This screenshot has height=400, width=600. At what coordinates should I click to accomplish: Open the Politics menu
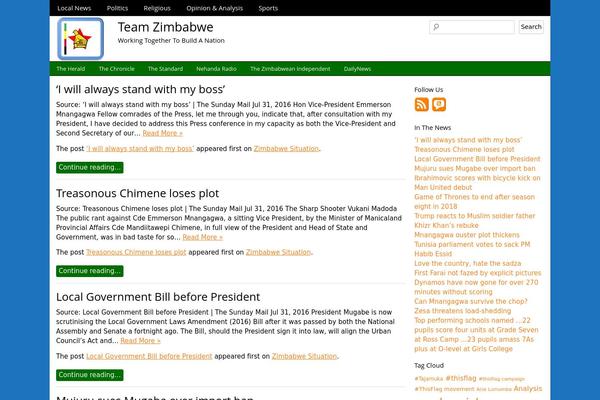point(117,8)
